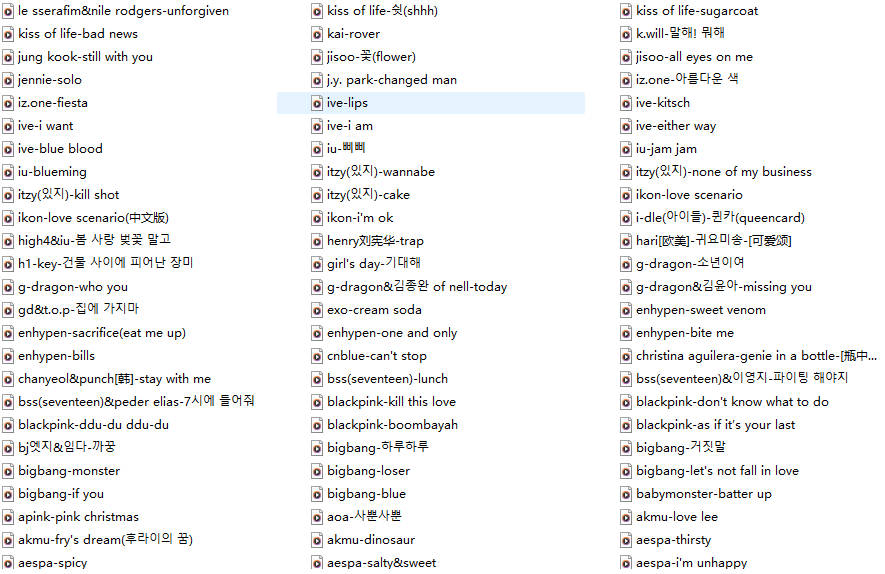Click the icon before 'enhypen-bills'

coord(8,356)
